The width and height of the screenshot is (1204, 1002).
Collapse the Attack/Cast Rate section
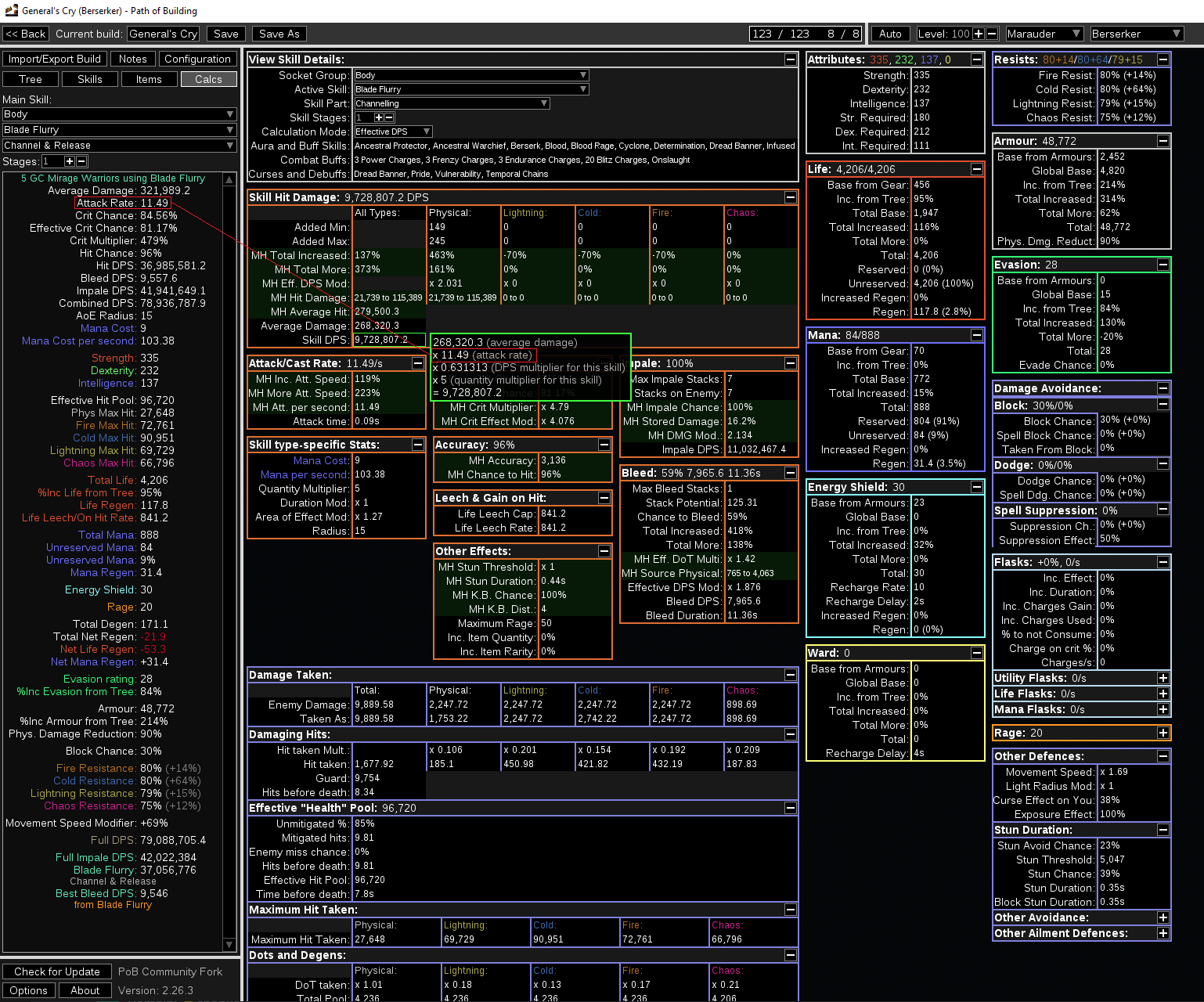click(418, 363)
